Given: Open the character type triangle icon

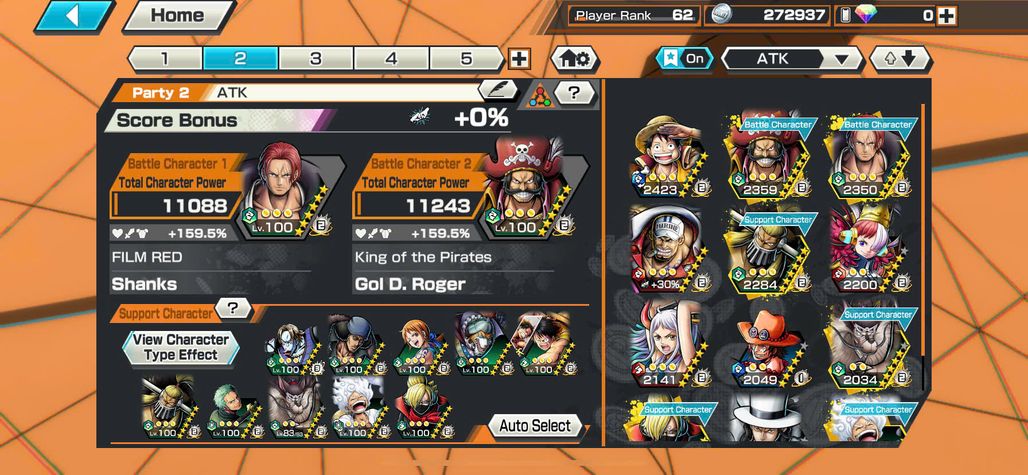Looking at the screenshot, I should 538,95.
